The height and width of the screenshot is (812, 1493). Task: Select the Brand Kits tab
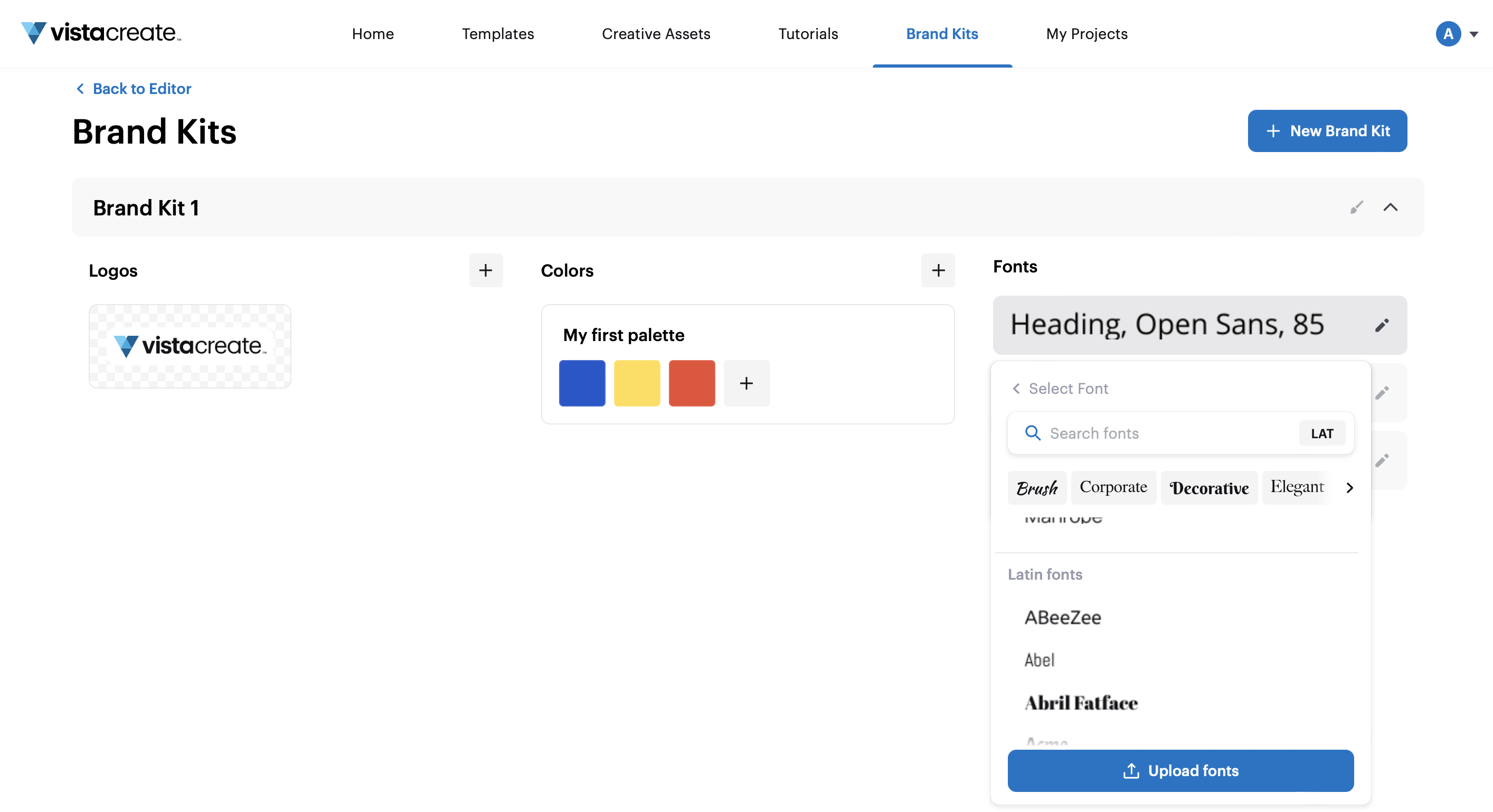coord(942,34)
